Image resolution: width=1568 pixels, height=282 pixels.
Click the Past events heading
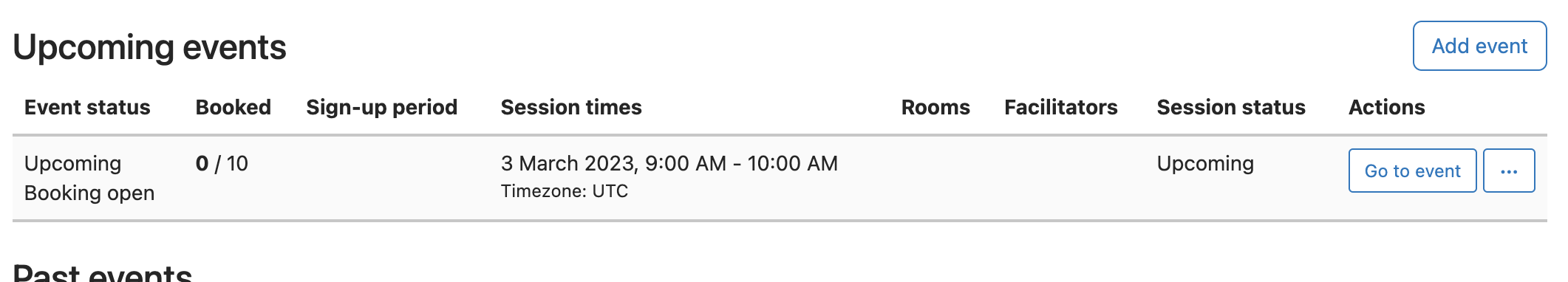103,272
